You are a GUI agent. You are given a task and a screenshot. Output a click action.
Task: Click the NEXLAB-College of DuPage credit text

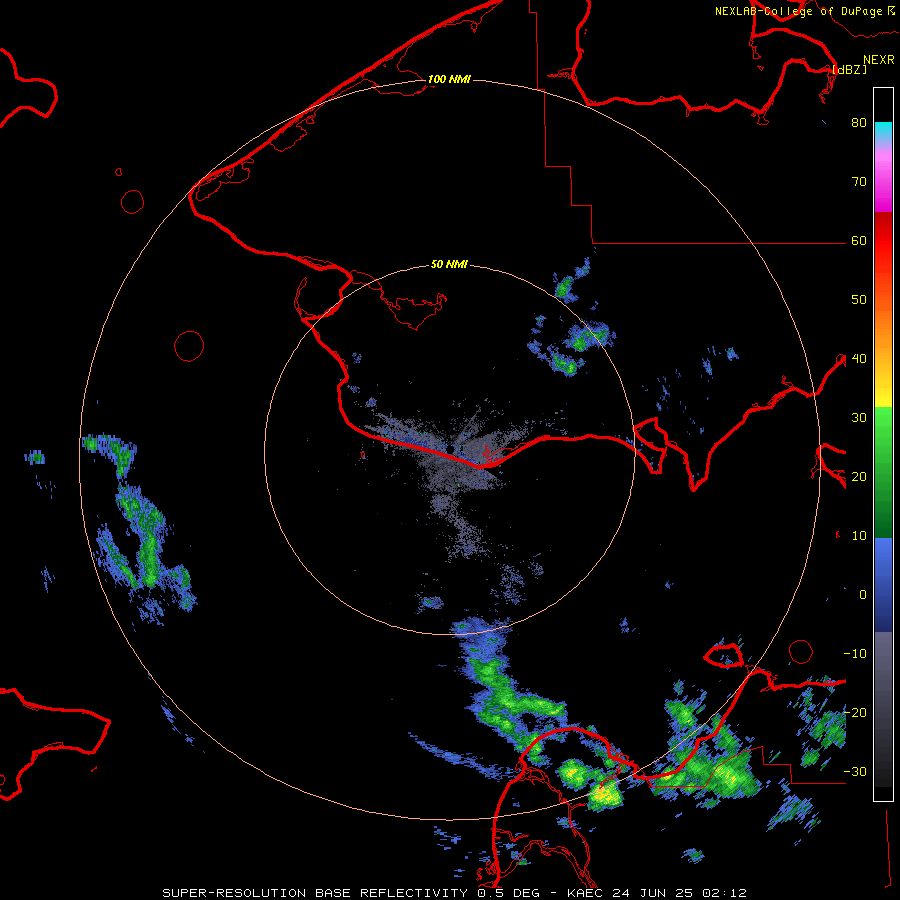coord(805,11)
